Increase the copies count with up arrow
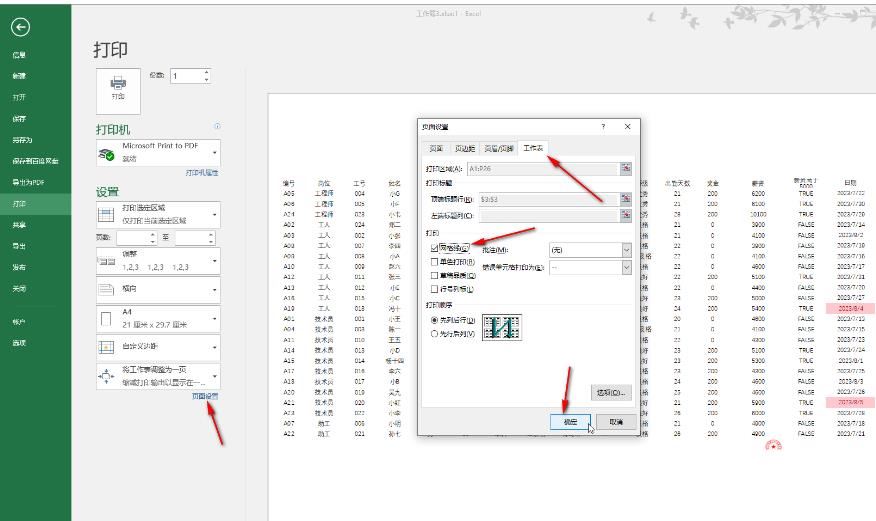The image size is (876, 521). click(207, 72)
